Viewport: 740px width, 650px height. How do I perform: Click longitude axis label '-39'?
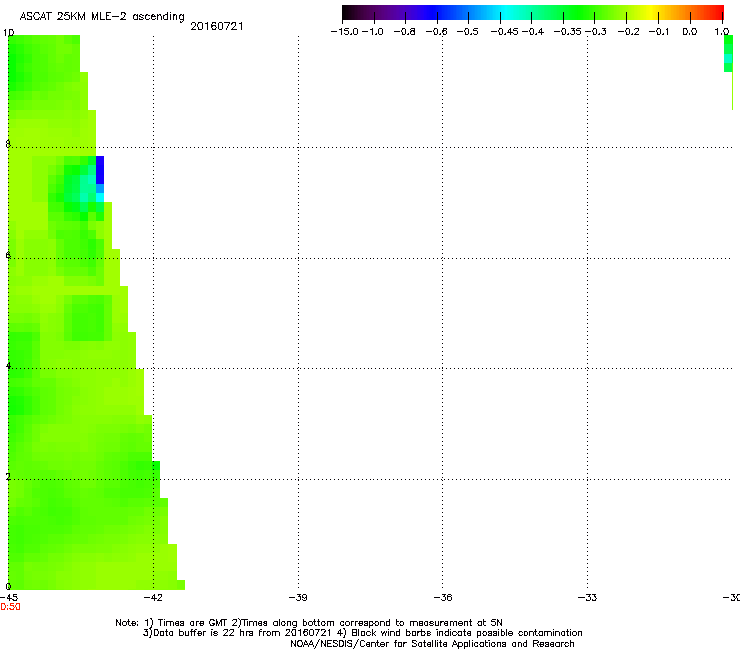coord(298,598)
